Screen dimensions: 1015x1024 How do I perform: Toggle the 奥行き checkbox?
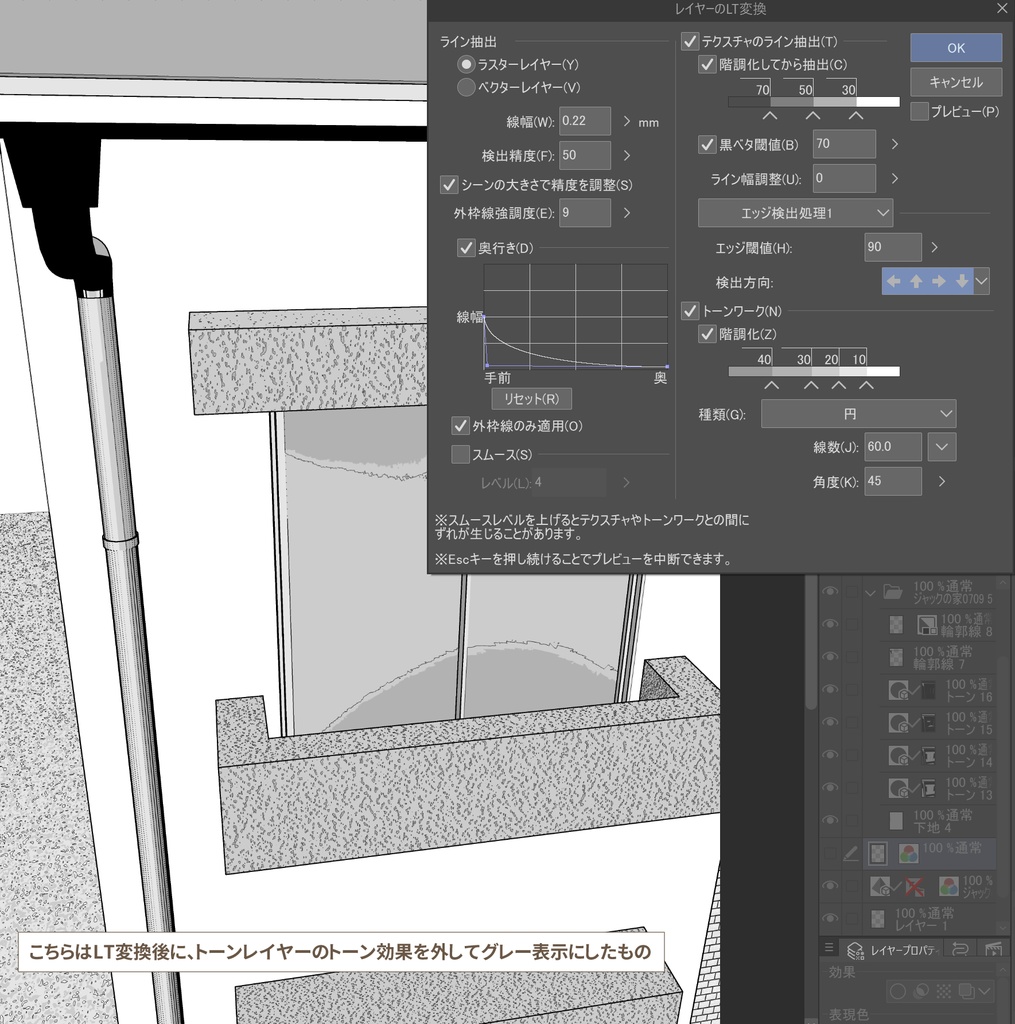(x=466, y=248)
